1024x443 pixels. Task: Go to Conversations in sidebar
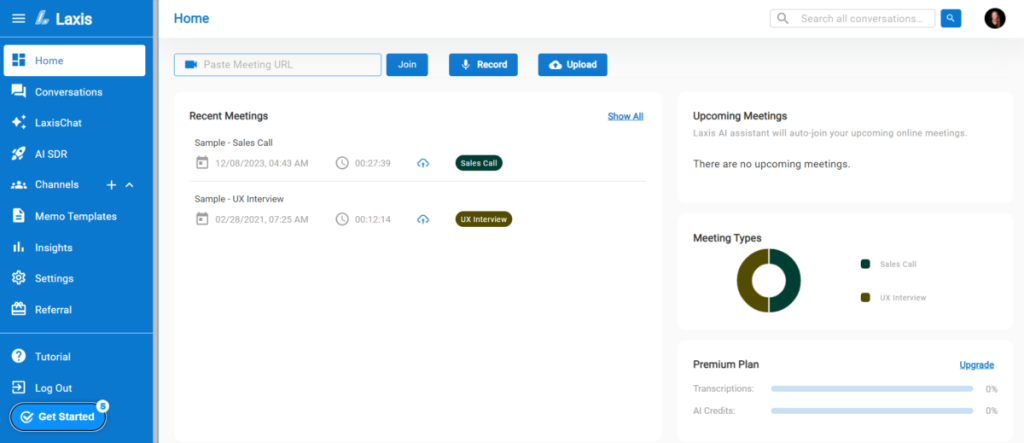point(68,92)
